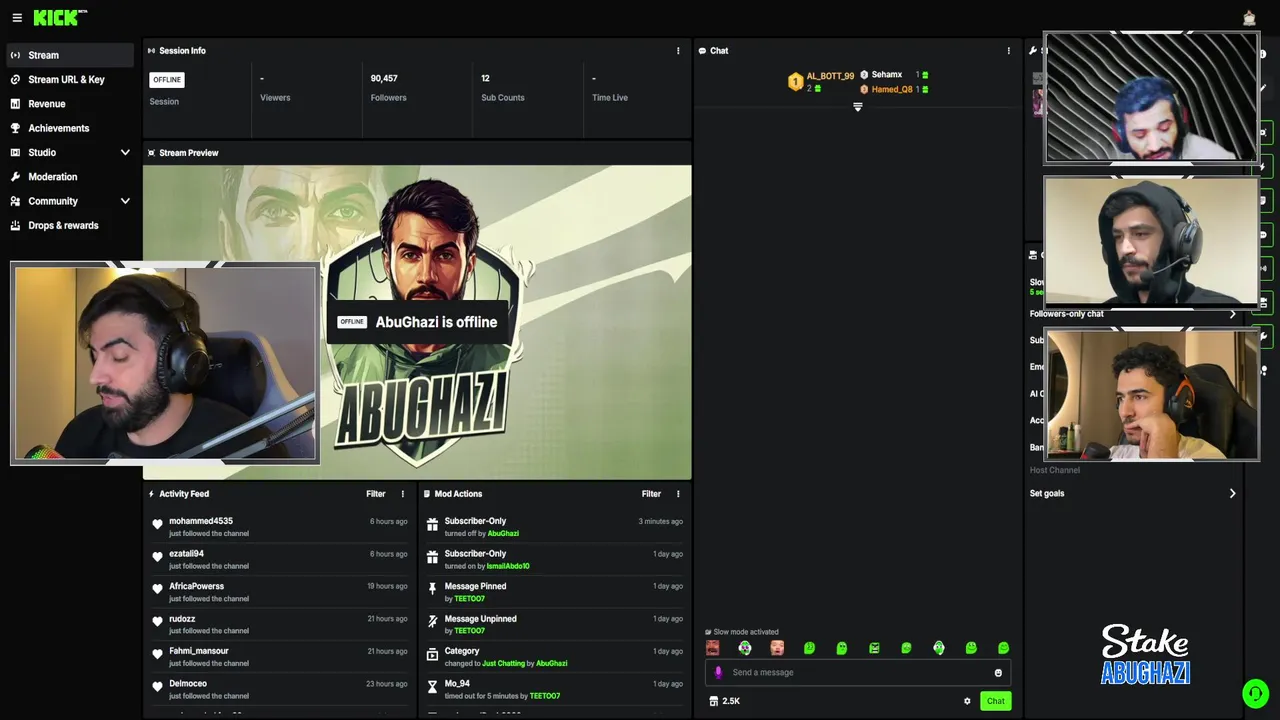Viewport: 1280px width, 720px height.
Task: Select AfricaPowerss in Activity Feed
Action: [x=196, y=587]
